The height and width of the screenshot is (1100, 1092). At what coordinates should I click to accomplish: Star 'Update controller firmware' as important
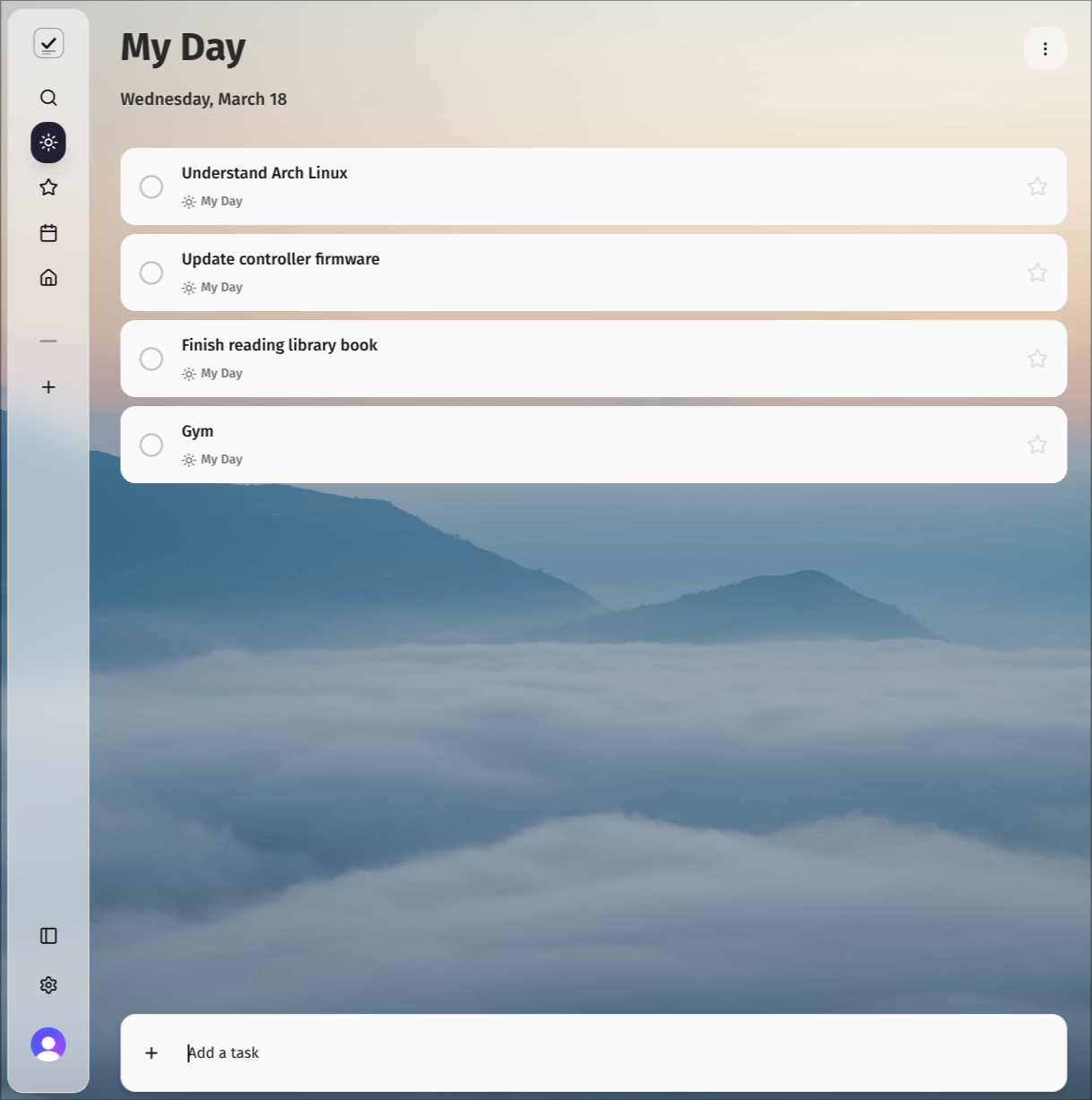[1037, 273]
